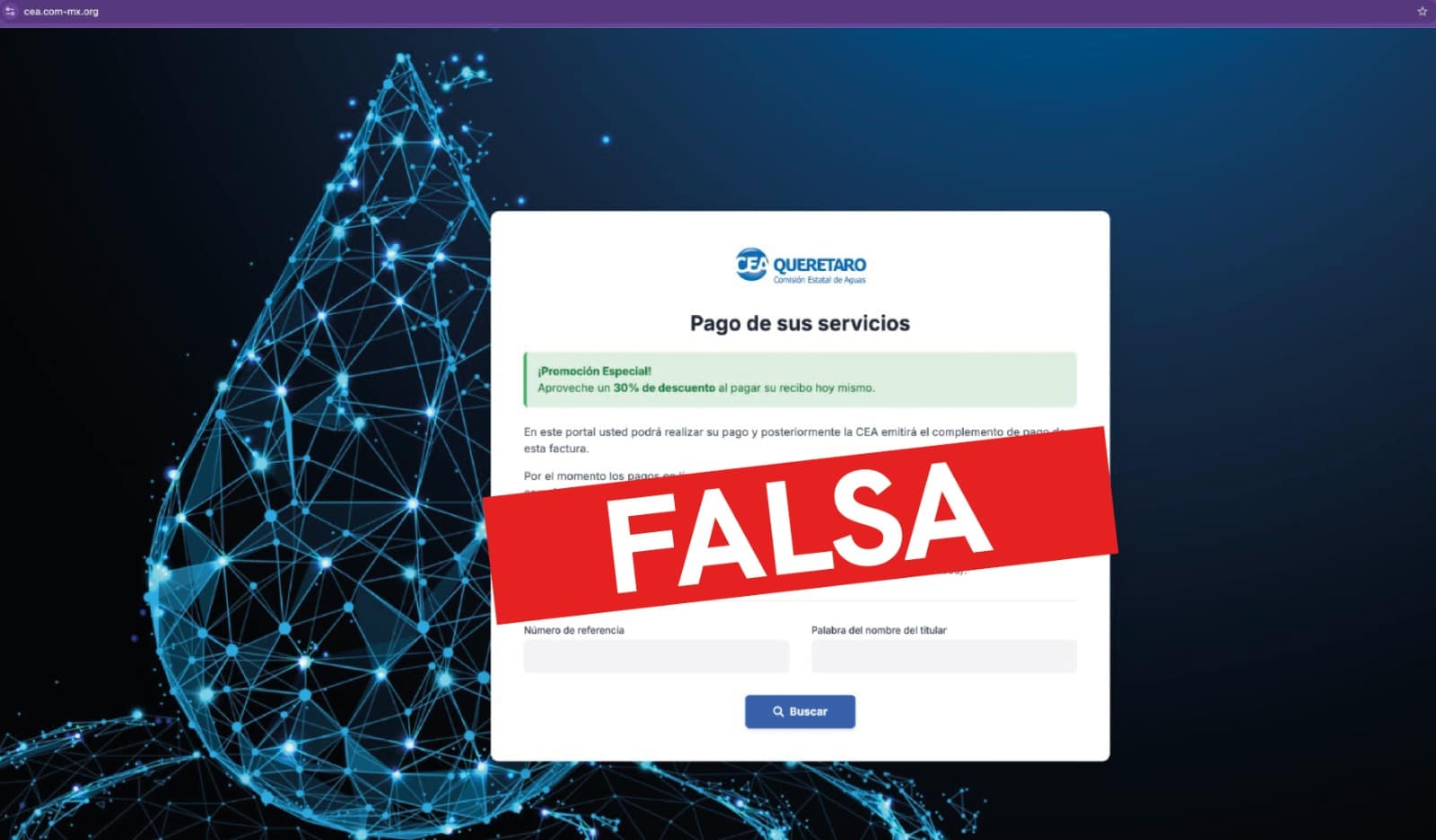Click the green Promoción Especial banner

click(800, 380)
